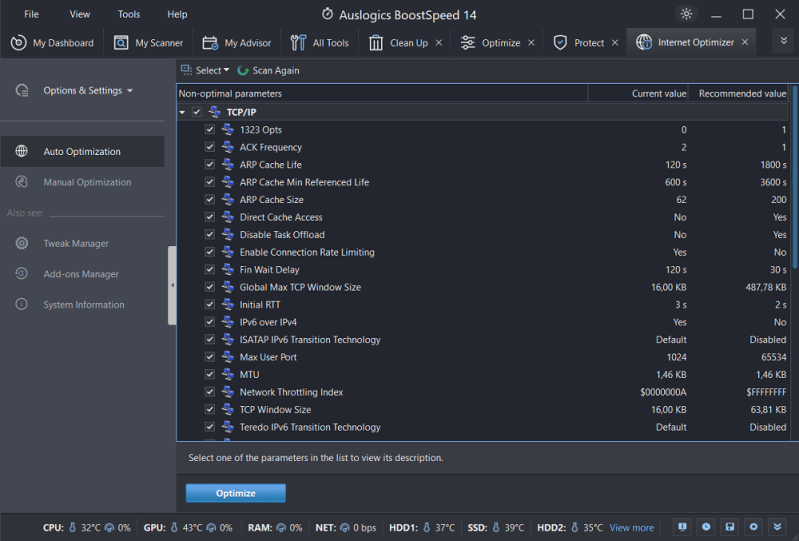Image resolution: width=799 pixels, height=541 pixels.
Task: Uncheck the TCP/IP group checkbox
Action: 197,112
